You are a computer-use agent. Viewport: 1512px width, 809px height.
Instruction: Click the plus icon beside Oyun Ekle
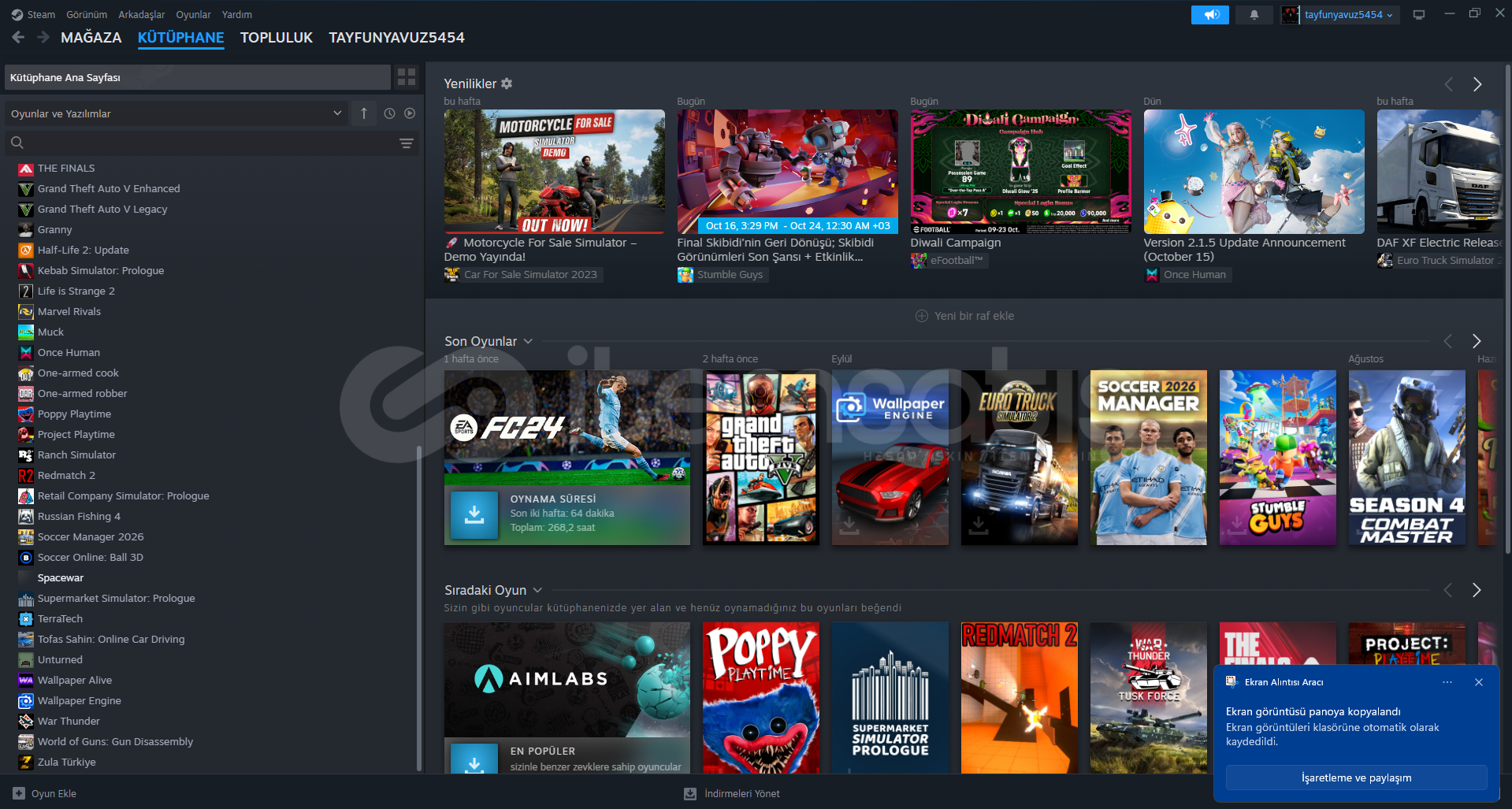pos(19,793)
